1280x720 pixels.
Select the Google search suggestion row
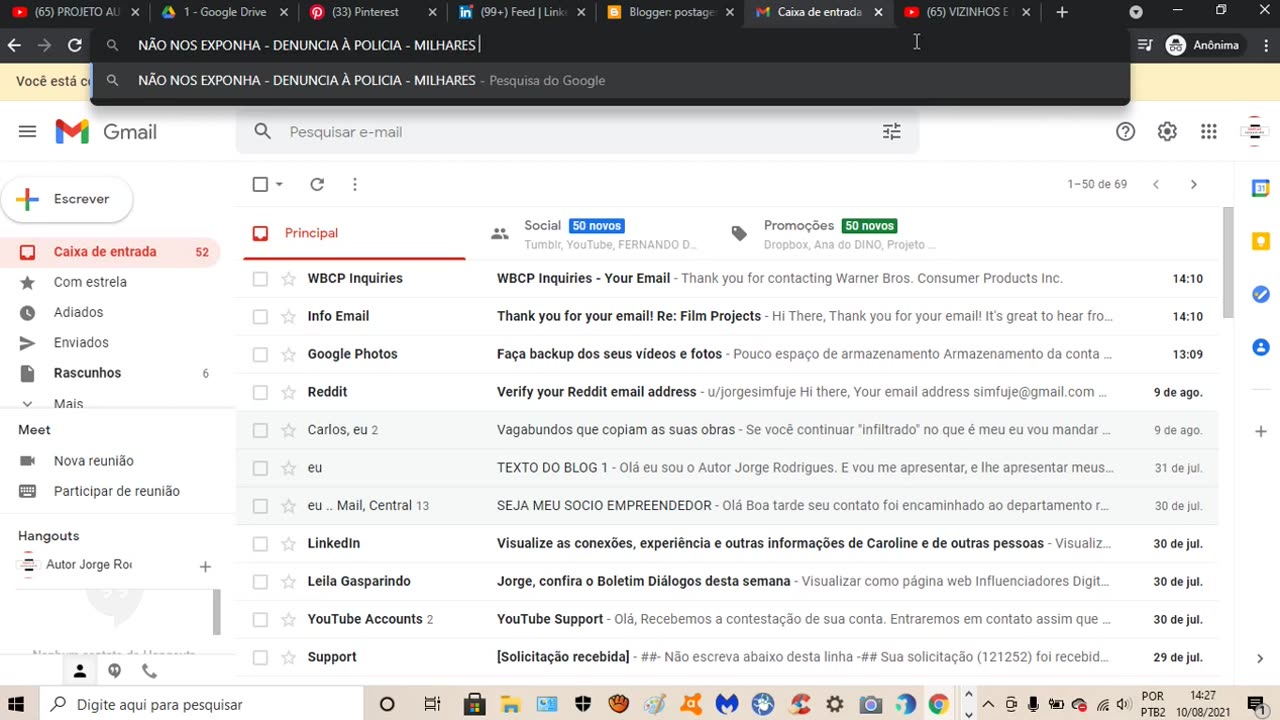(610, 81)
